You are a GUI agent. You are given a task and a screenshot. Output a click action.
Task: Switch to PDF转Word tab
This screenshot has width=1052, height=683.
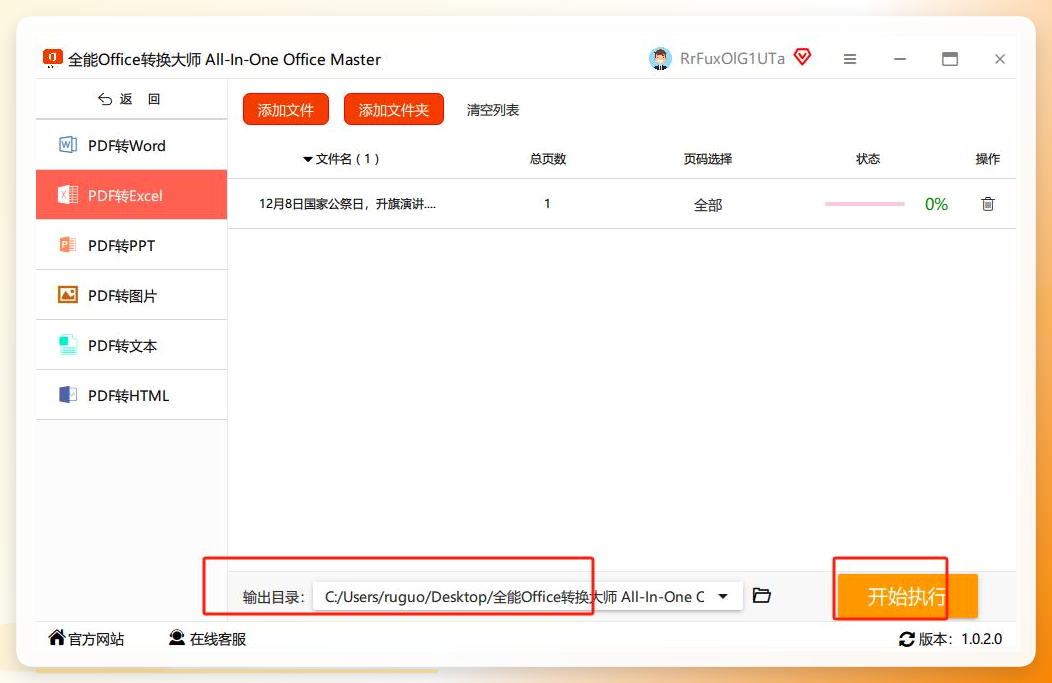[132, 145]
